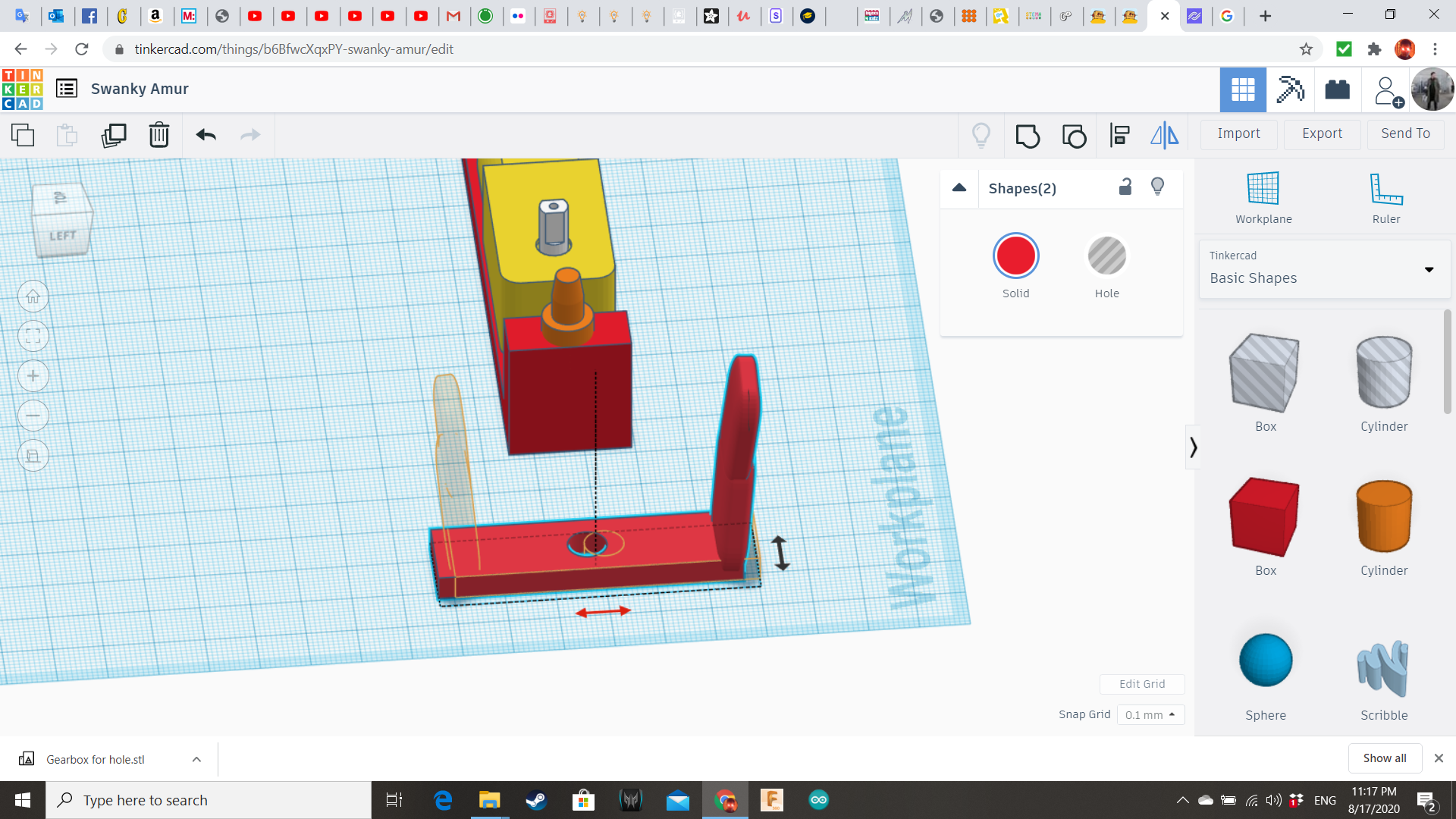
Task: Open the Export menu
Action: pyautogui.click(x=1322, y=133)
